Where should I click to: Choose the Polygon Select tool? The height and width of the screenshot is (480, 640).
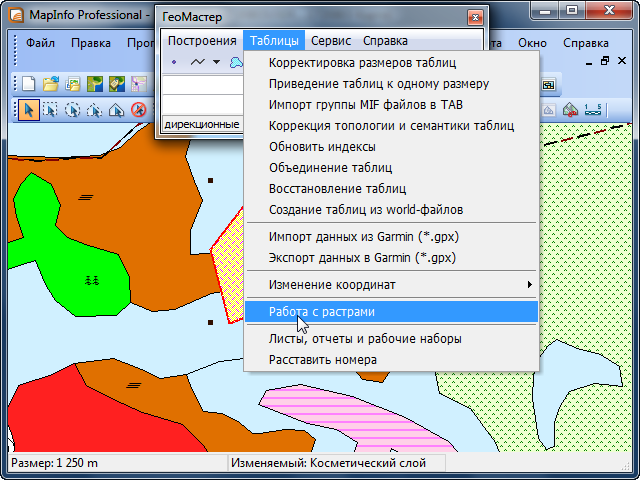point(94,109)
